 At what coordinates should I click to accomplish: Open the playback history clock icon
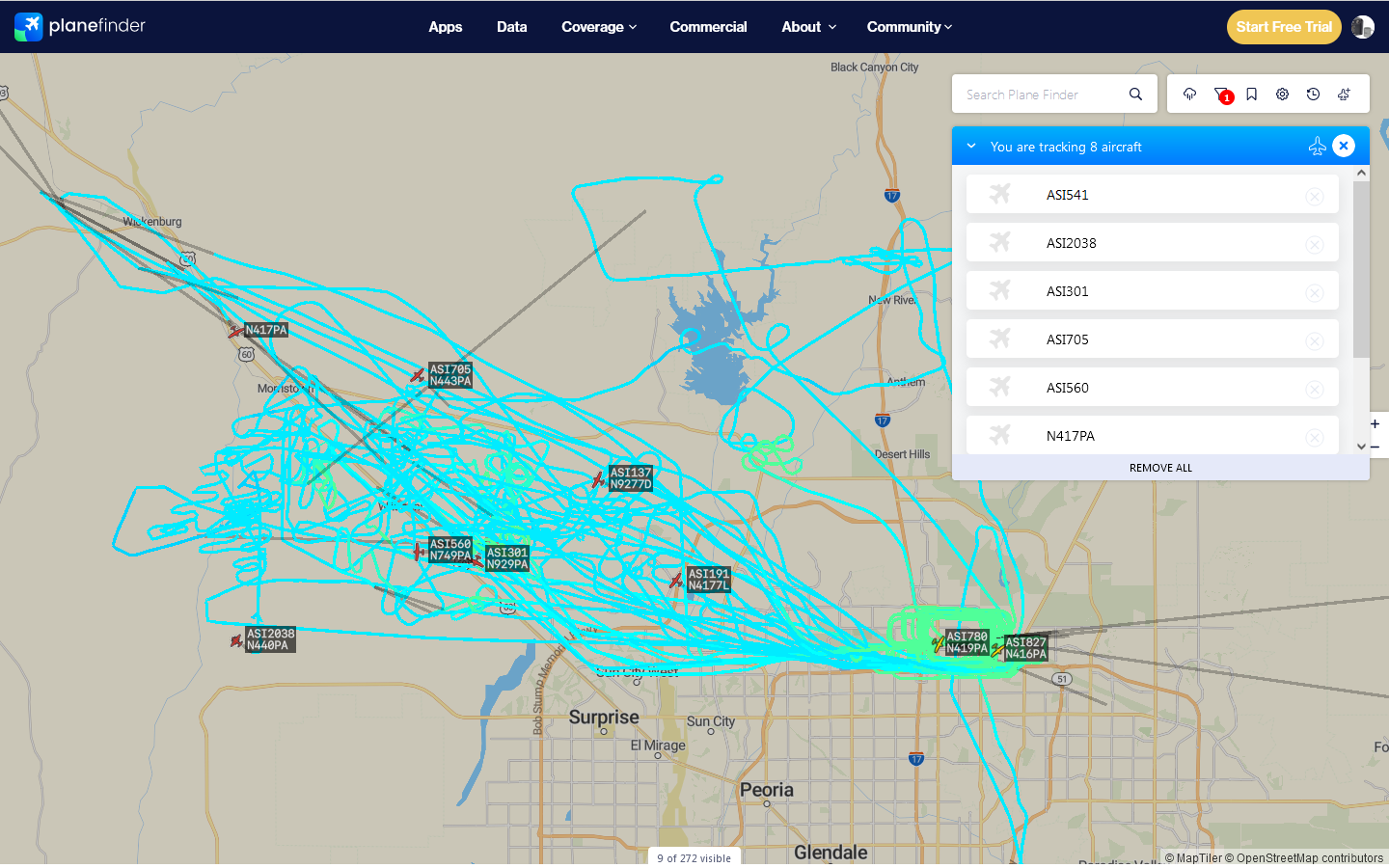pyautogui.click(x=1313, y=95)
